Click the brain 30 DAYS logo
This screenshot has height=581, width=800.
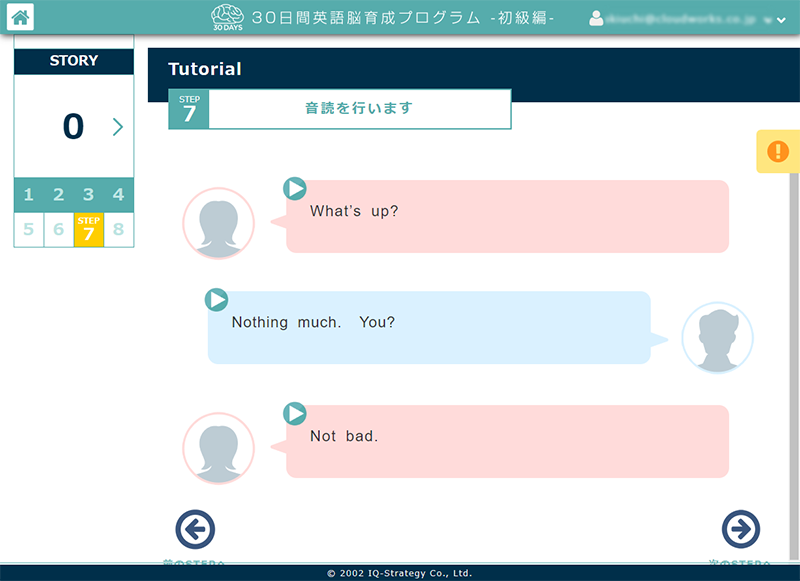(x=228, y=17)
